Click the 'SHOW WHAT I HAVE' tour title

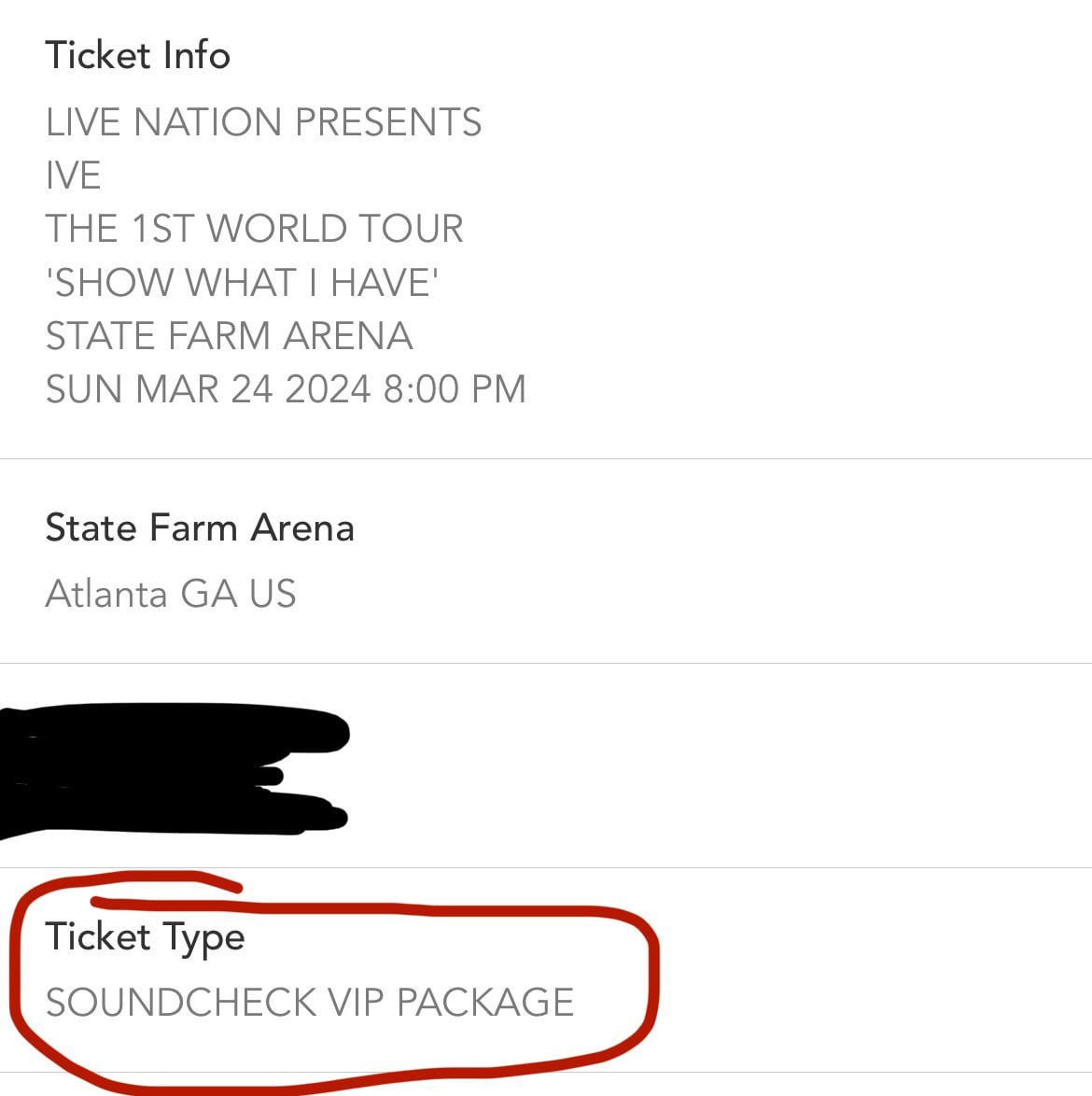point(242,282)
